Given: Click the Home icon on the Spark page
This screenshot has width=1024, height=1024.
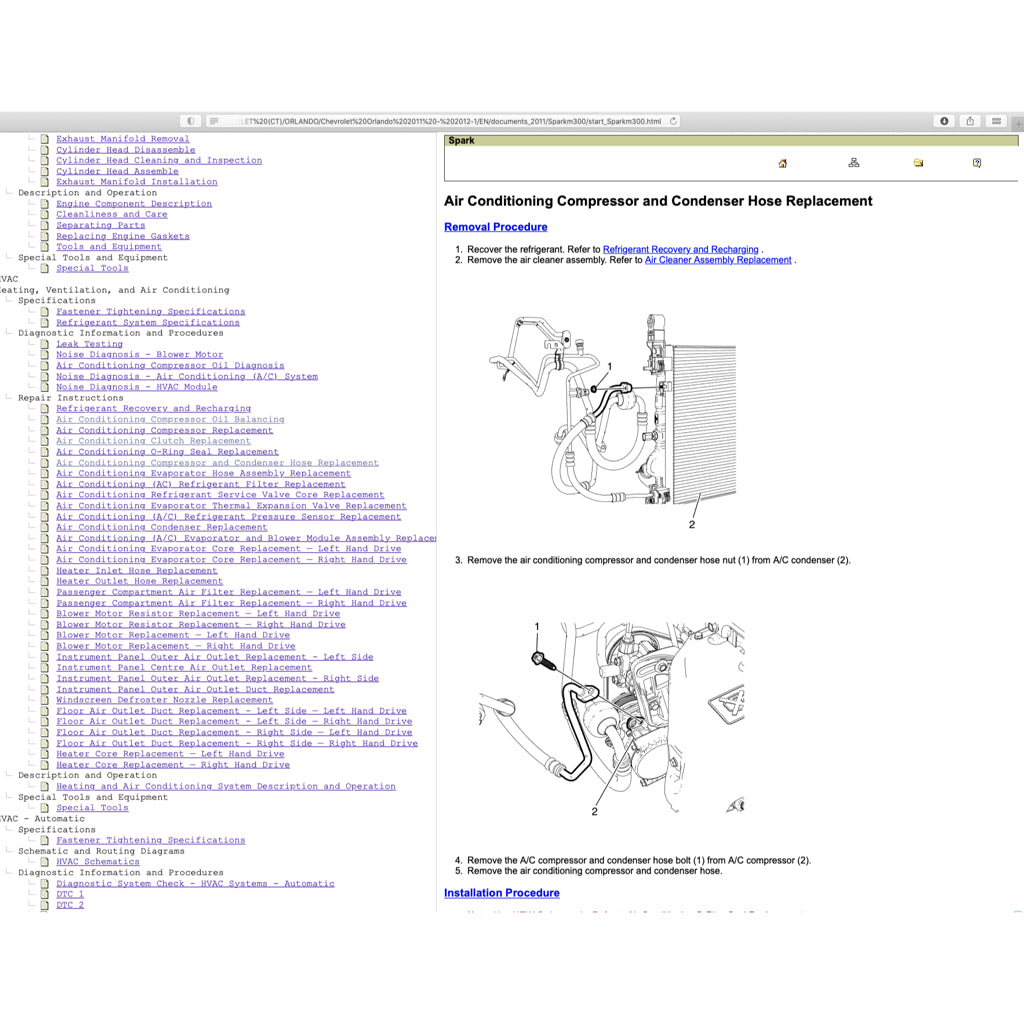Looking at the screenshot, I should click(782, 162).
